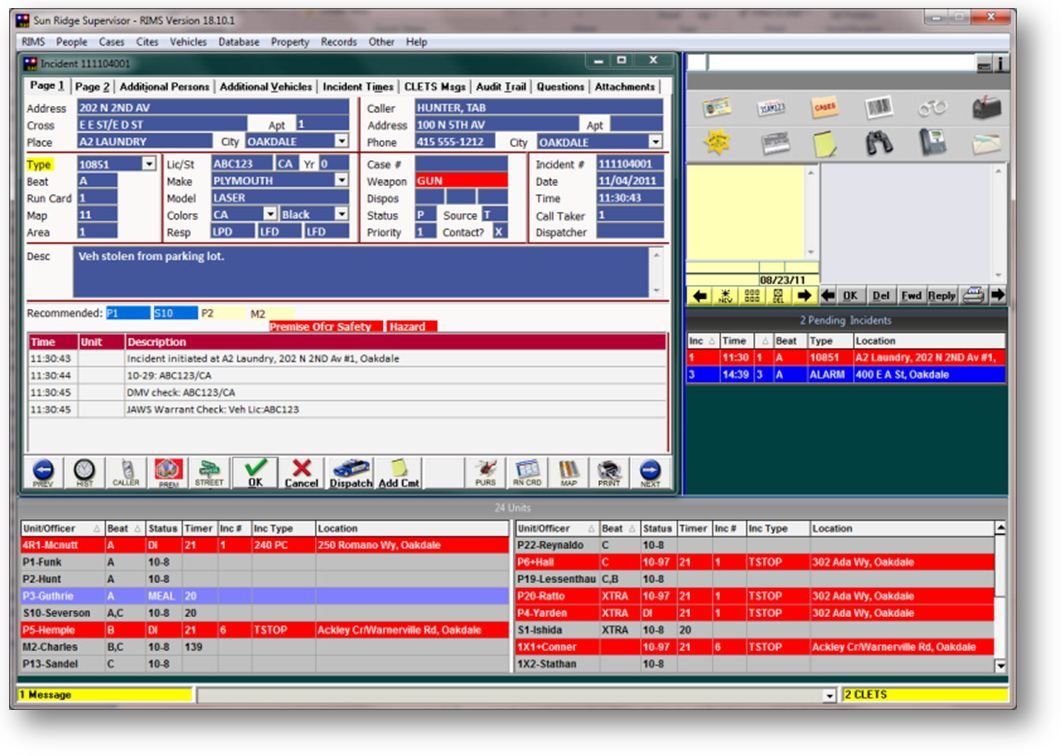Select recommended unit P1

pos(128,313)
